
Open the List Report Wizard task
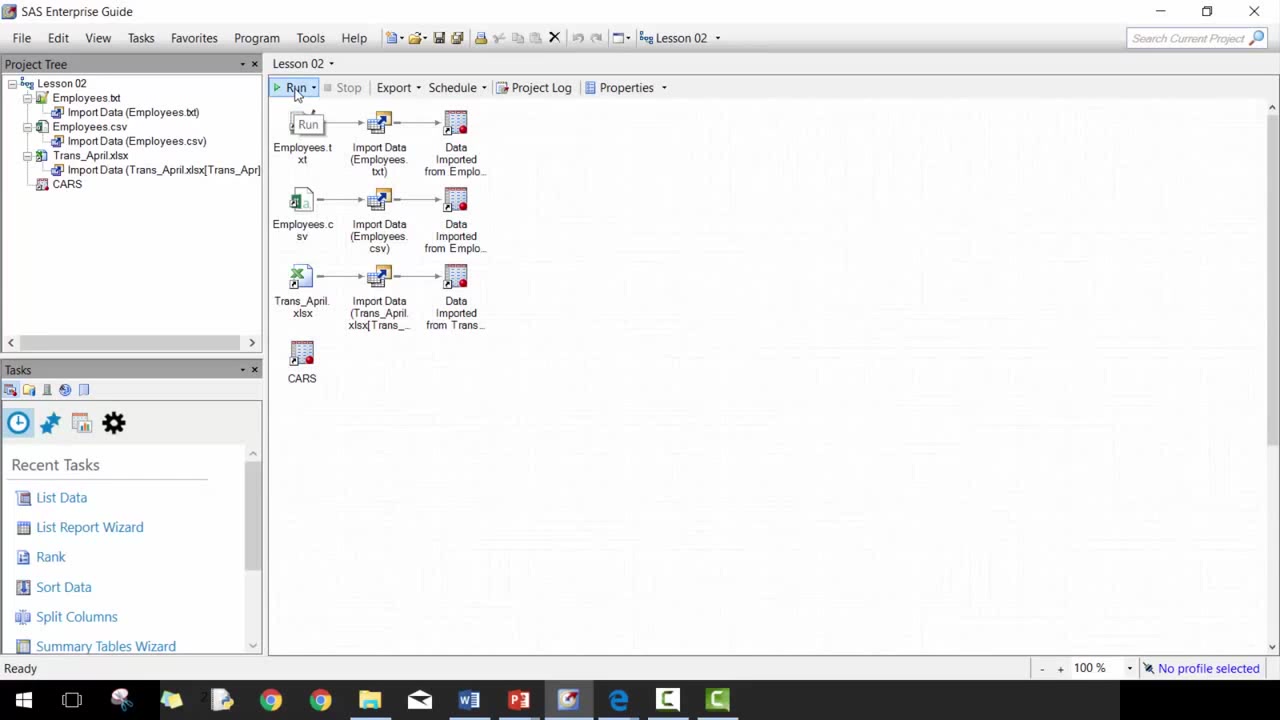point(89,527)
